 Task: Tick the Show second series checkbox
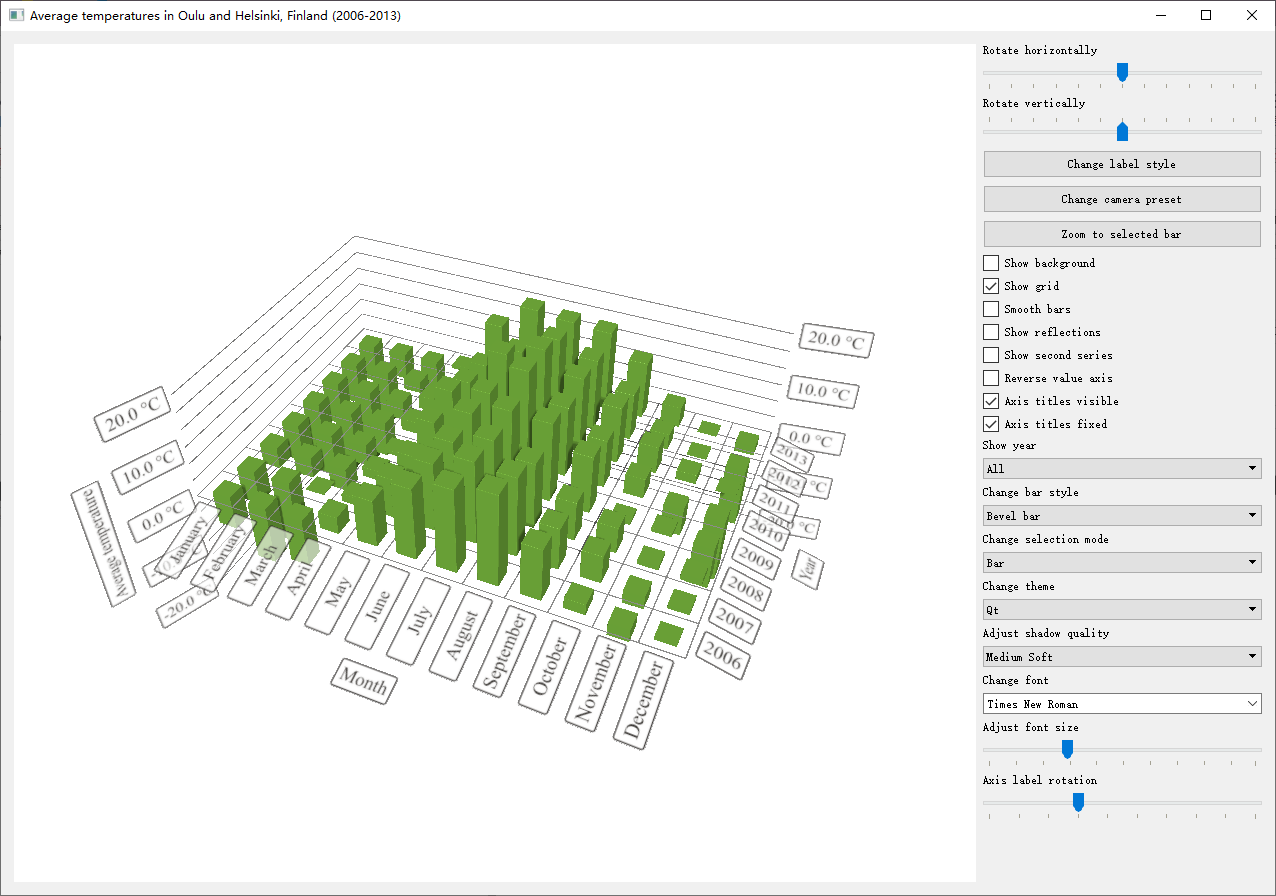pos(991,355)
